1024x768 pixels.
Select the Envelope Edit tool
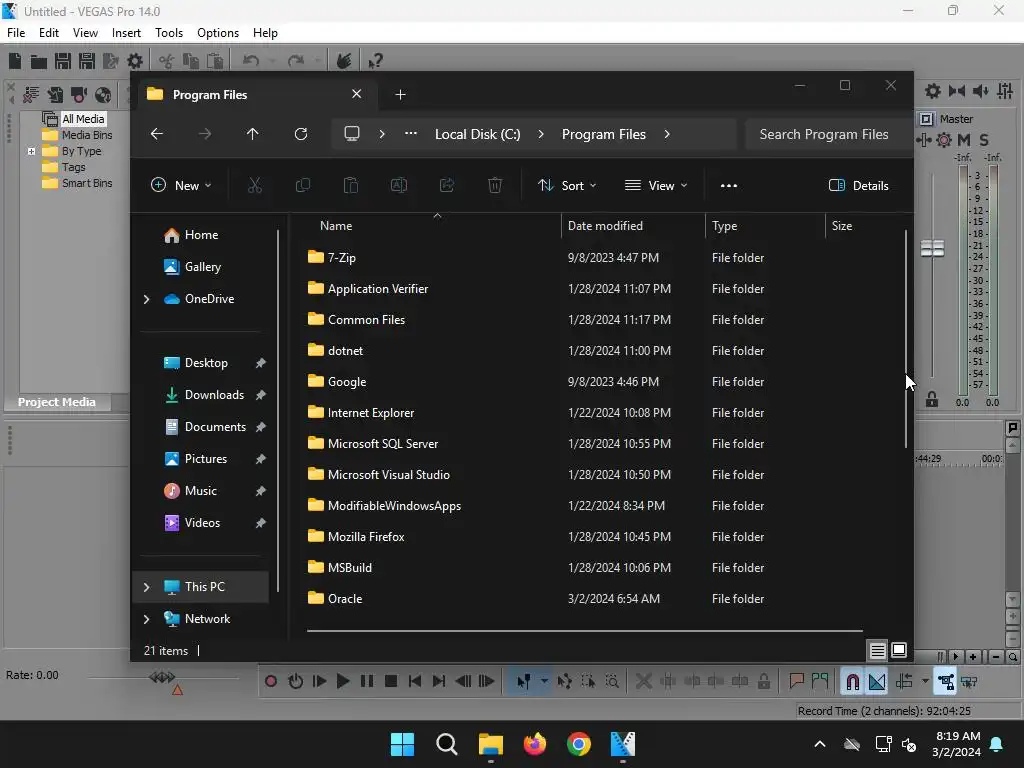[565, 681]
